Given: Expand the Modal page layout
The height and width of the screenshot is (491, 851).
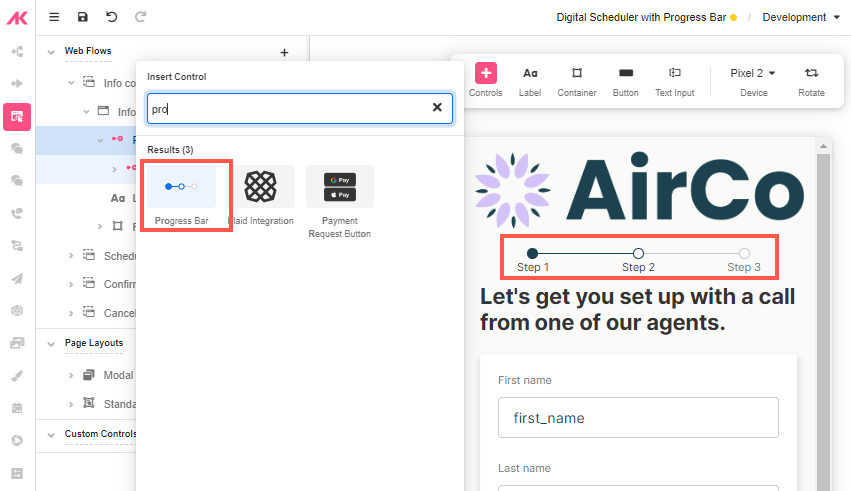Looking at the screenshot, I should [x=71, y=375].
